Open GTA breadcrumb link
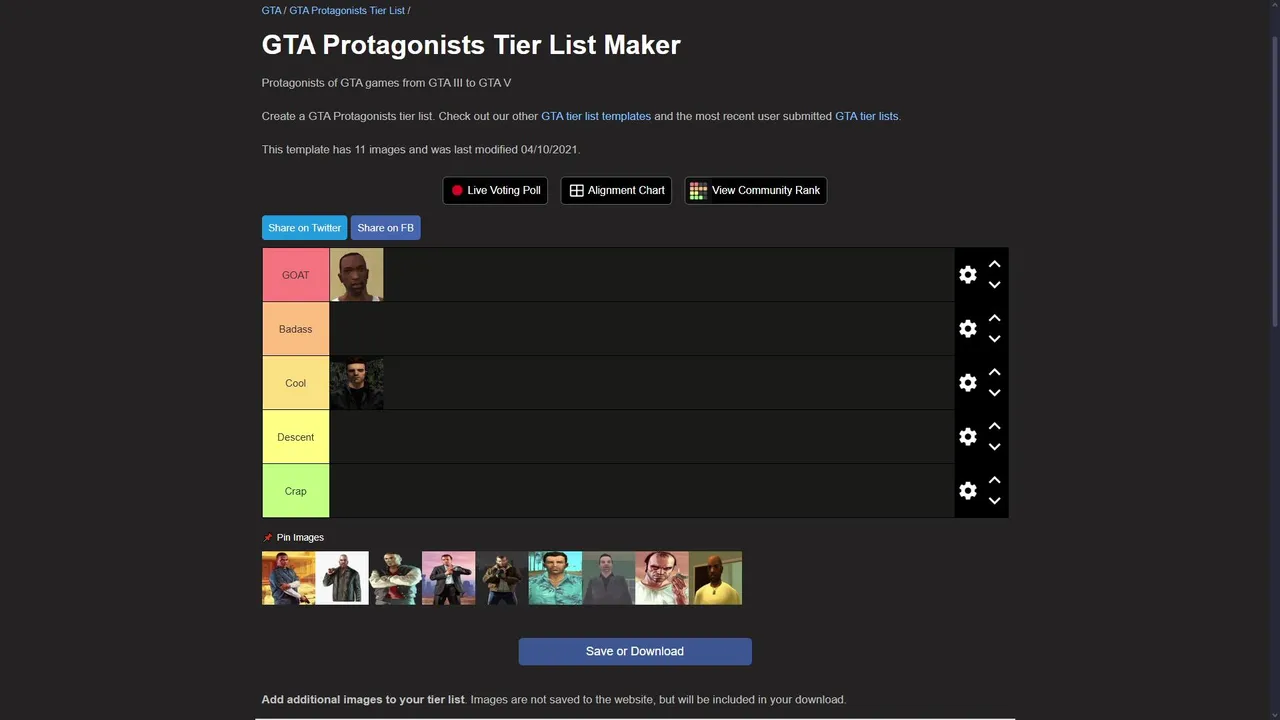The width and height of the screenshot is (1280, 720). [x=271, y=10]
